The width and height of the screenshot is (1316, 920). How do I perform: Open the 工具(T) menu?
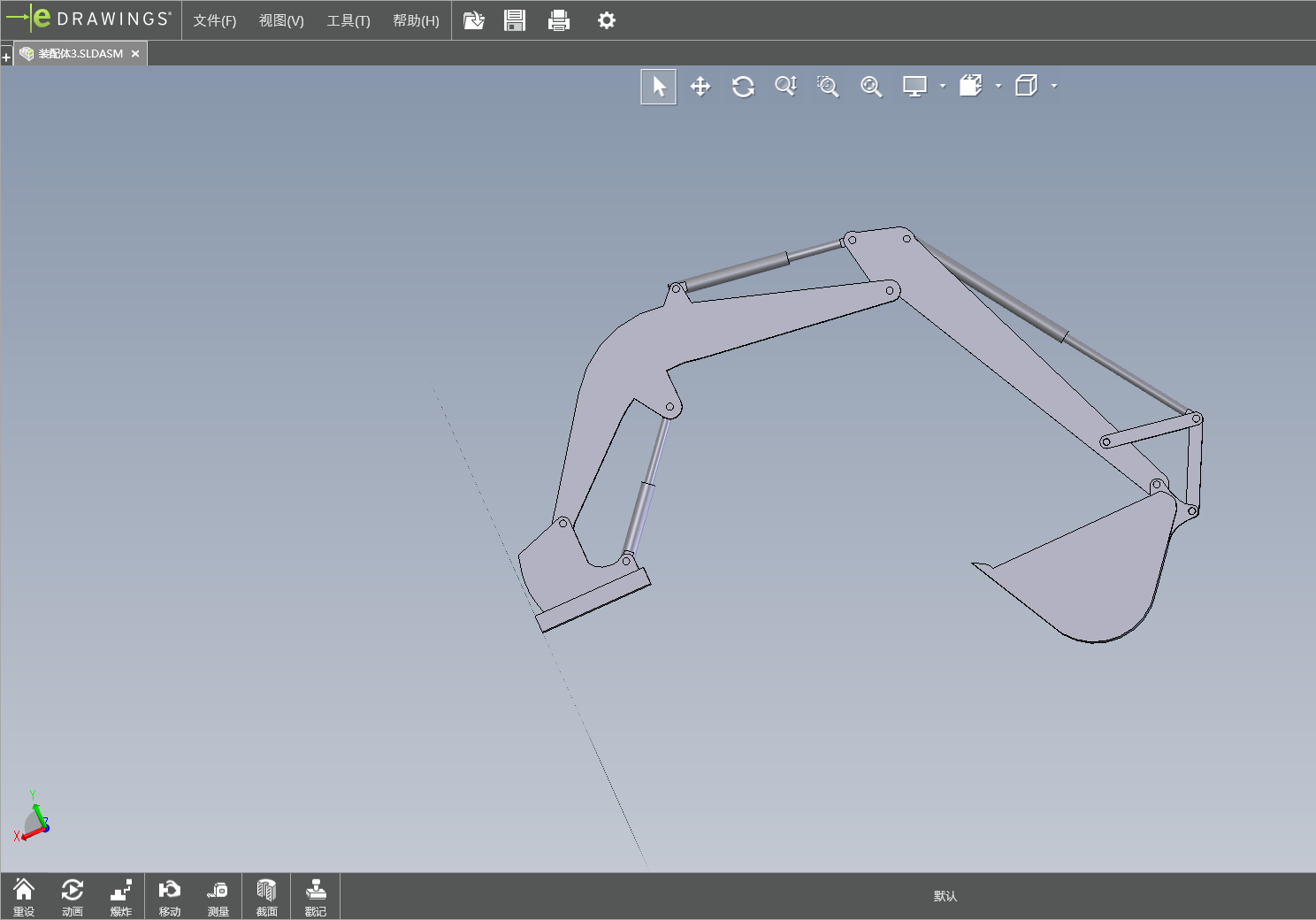tap(348, 20)
